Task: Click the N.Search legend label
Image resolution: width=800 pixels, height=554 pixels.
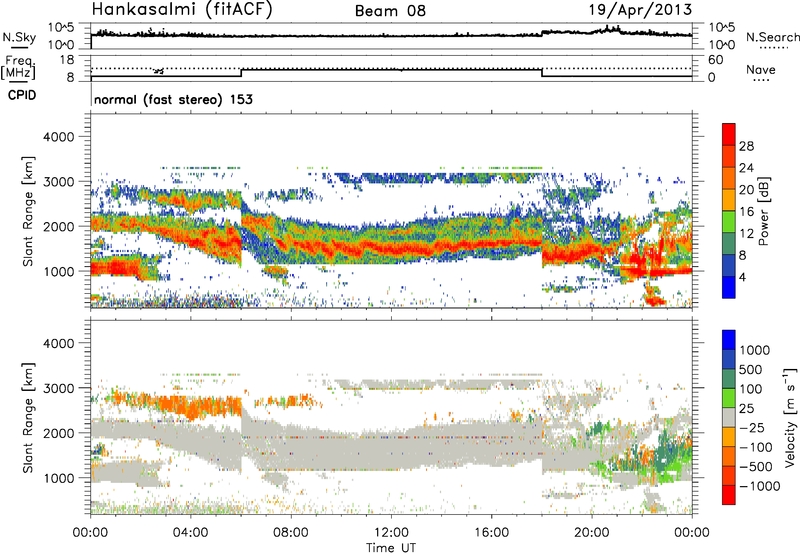Action: click(x=772, y=37)
